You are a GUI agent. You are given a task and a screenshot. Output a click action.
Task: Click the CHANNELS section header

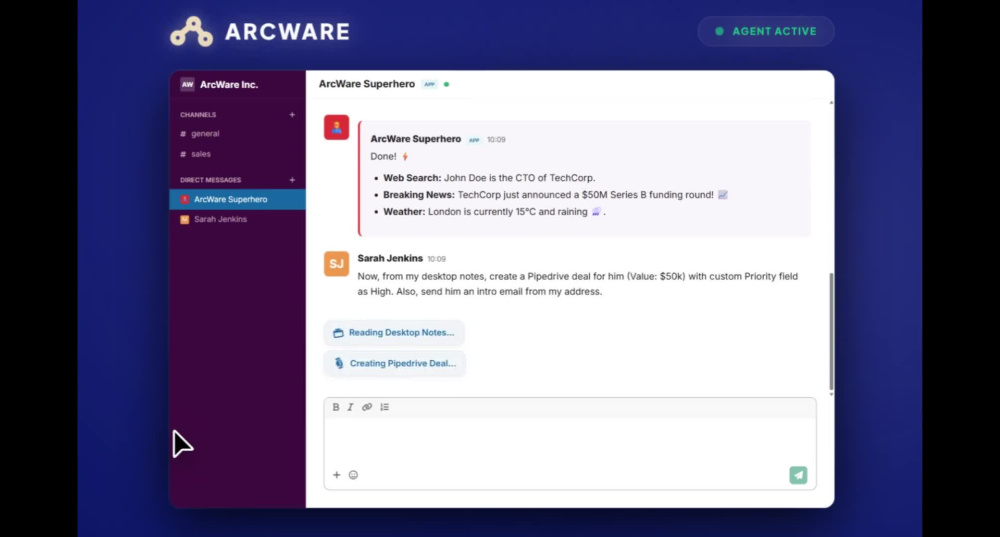point(198,115)
